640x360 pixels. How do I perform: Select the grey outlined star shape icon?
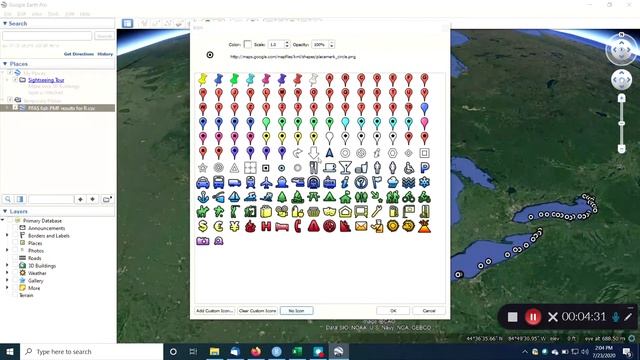point(203,168)
